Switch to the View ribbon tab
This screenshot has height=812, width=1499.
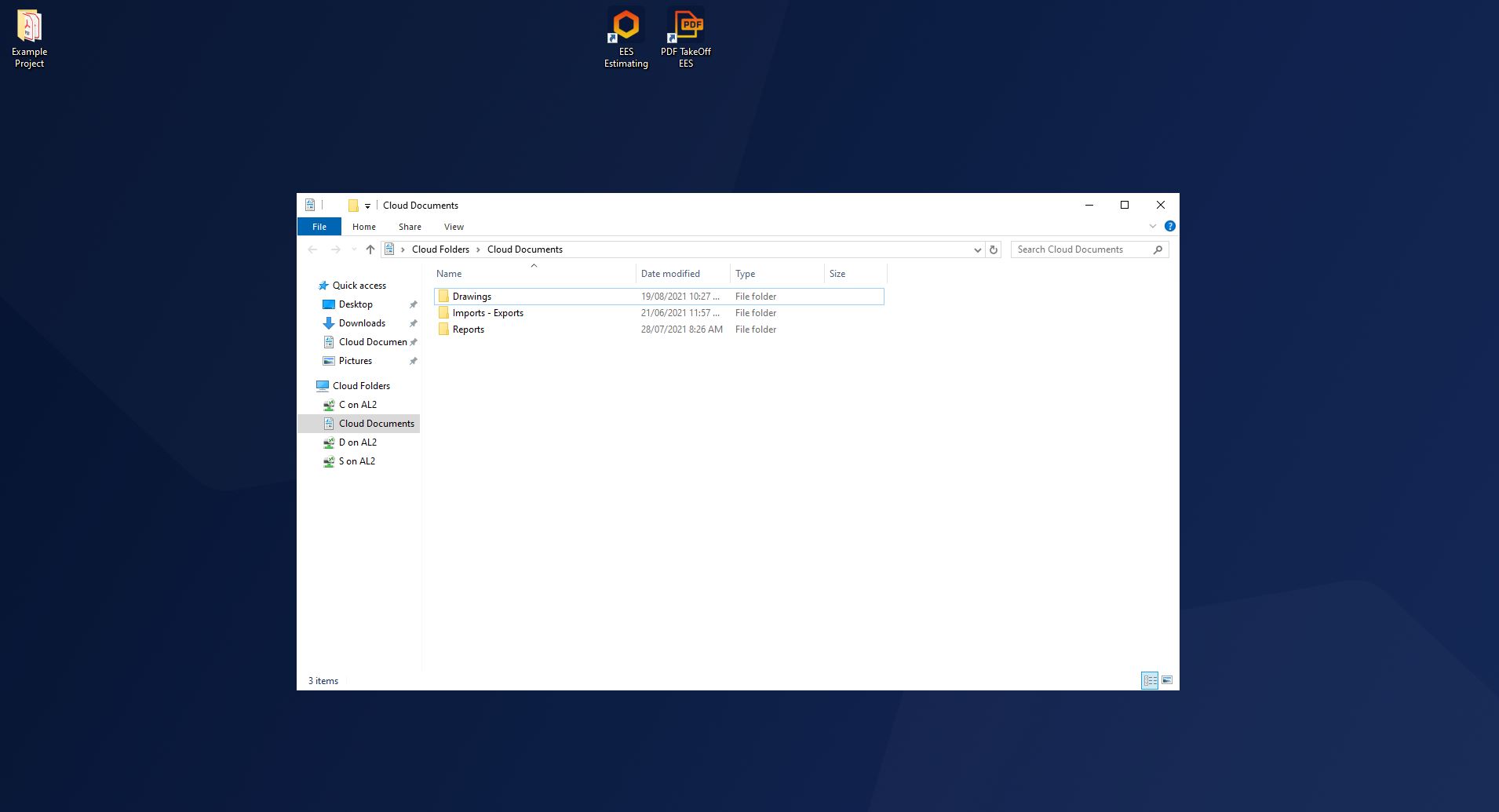[x=454, y=227]
